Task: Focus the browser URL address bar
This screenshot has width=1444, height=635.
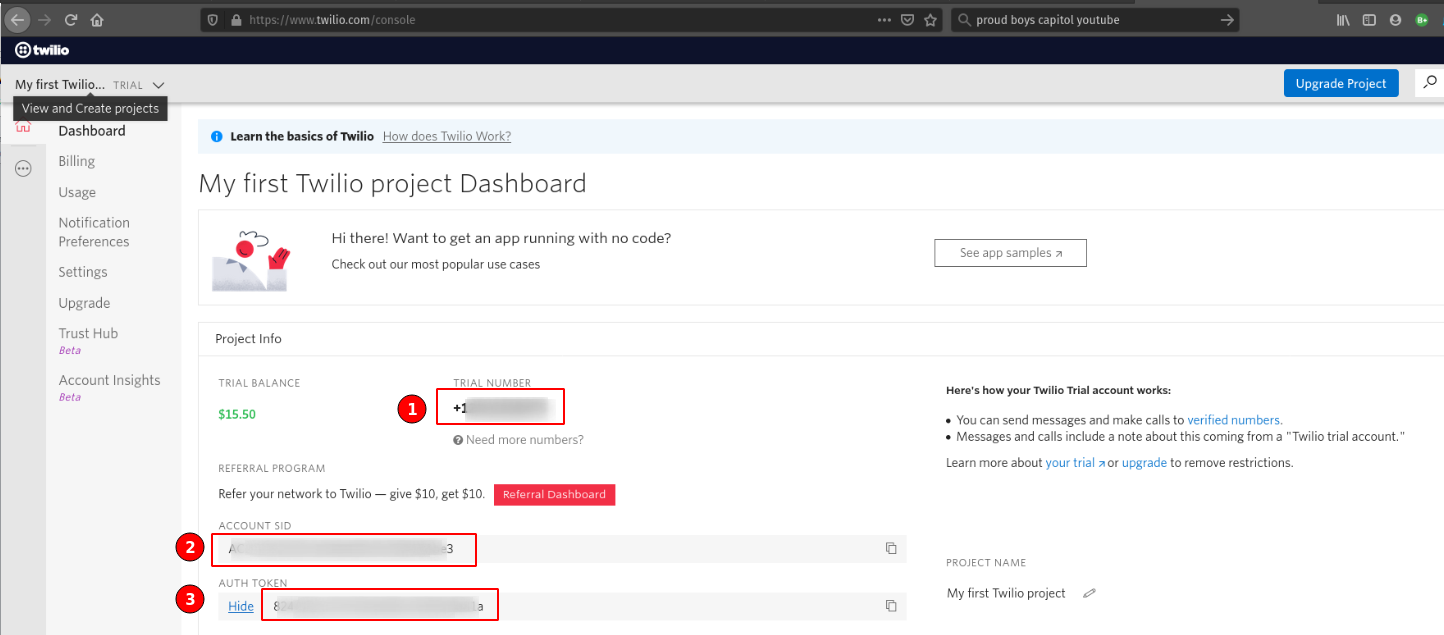Action: point(550,19)
